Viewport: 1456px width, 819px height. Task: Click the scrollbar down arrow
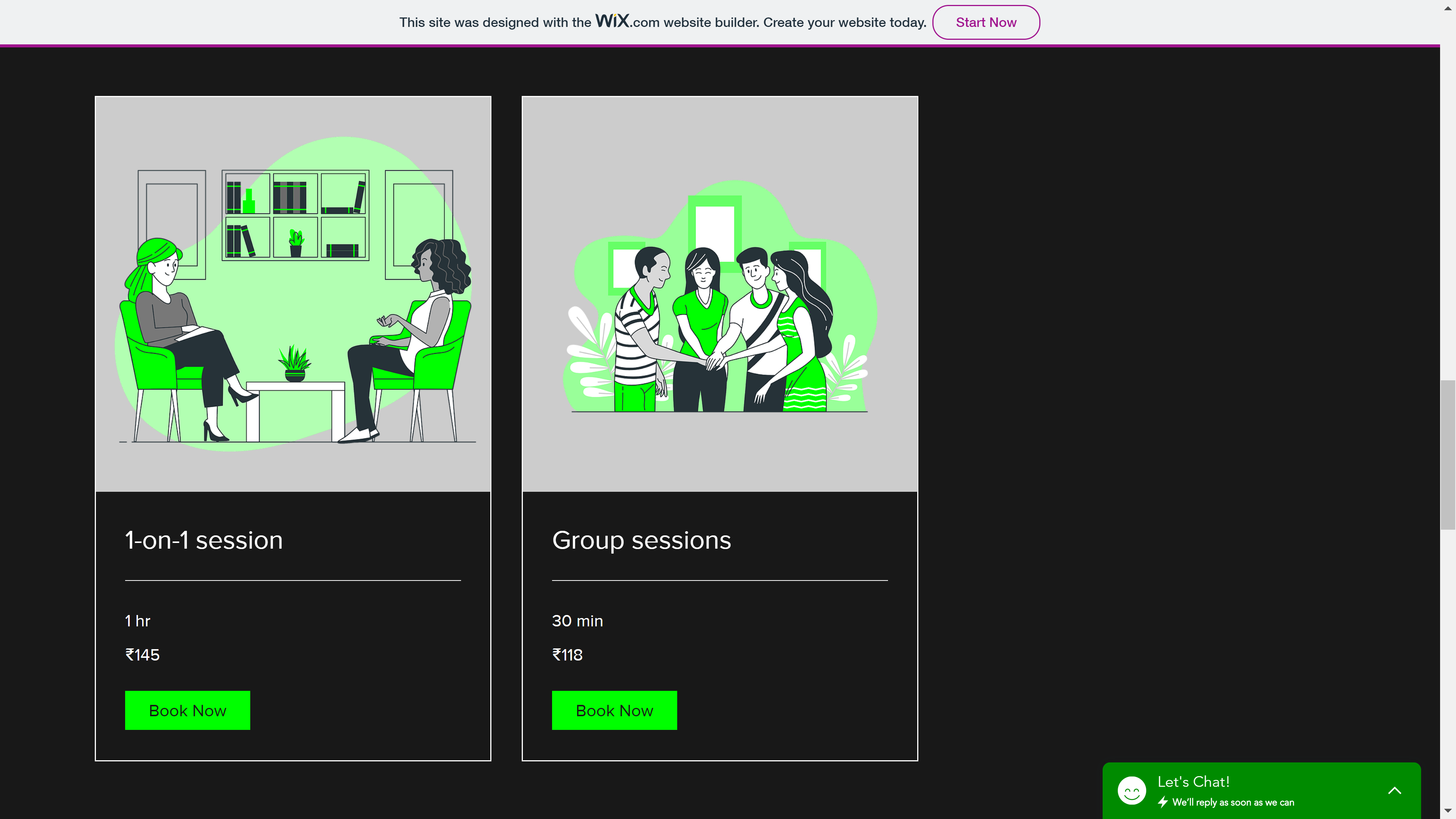(1448, 811)
